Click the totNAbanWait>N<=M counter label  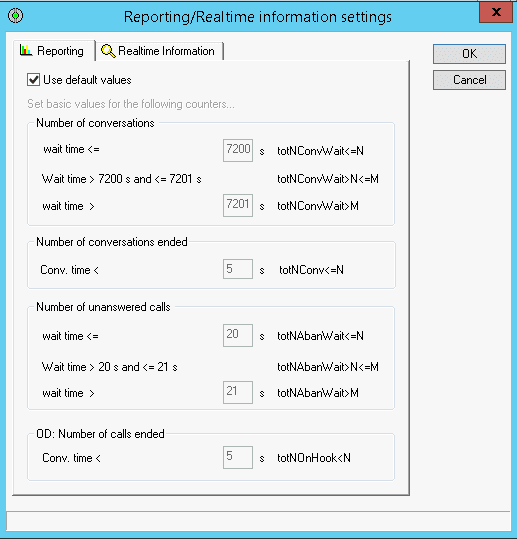click(328, 367)
